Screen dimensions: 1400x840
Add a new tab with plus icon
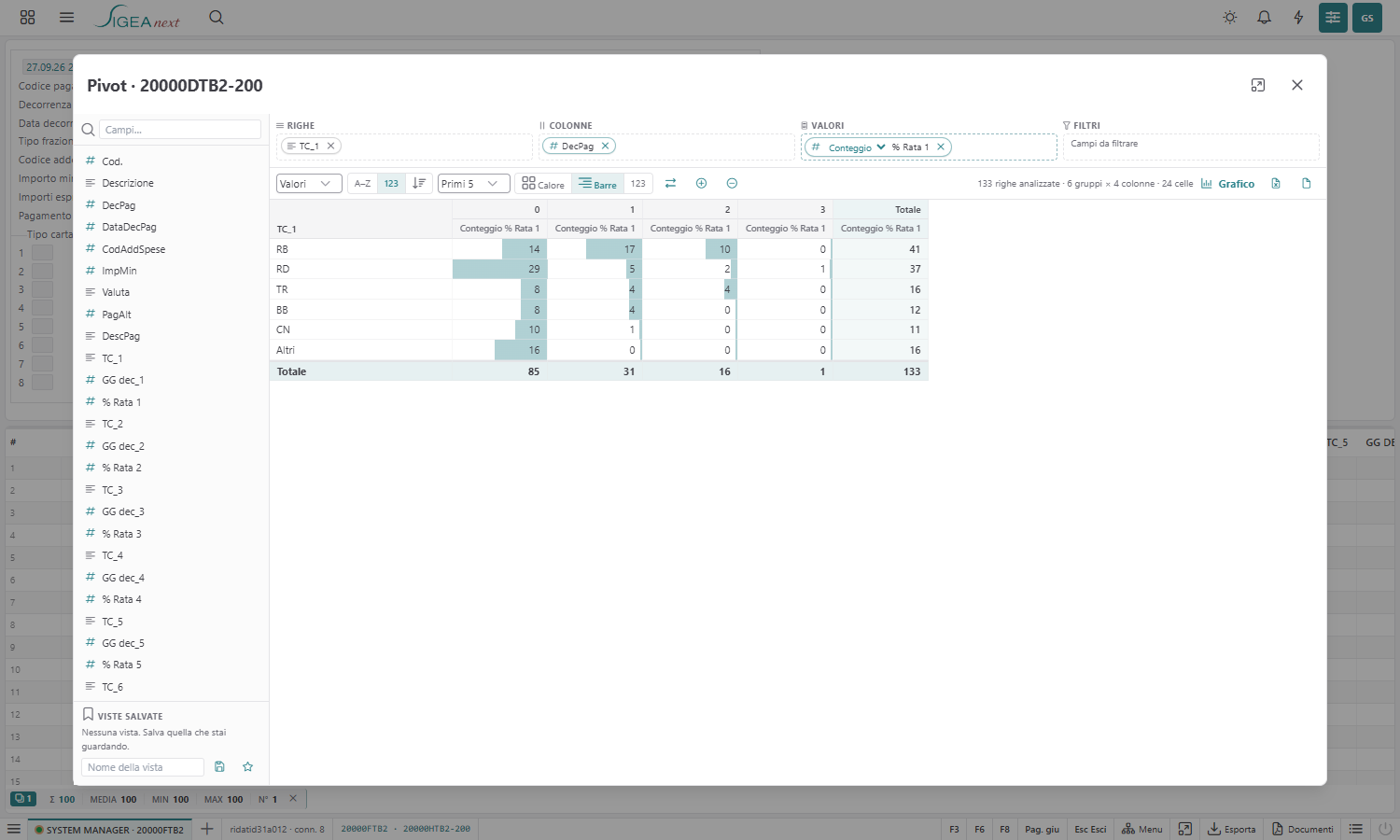click(207, 829)
